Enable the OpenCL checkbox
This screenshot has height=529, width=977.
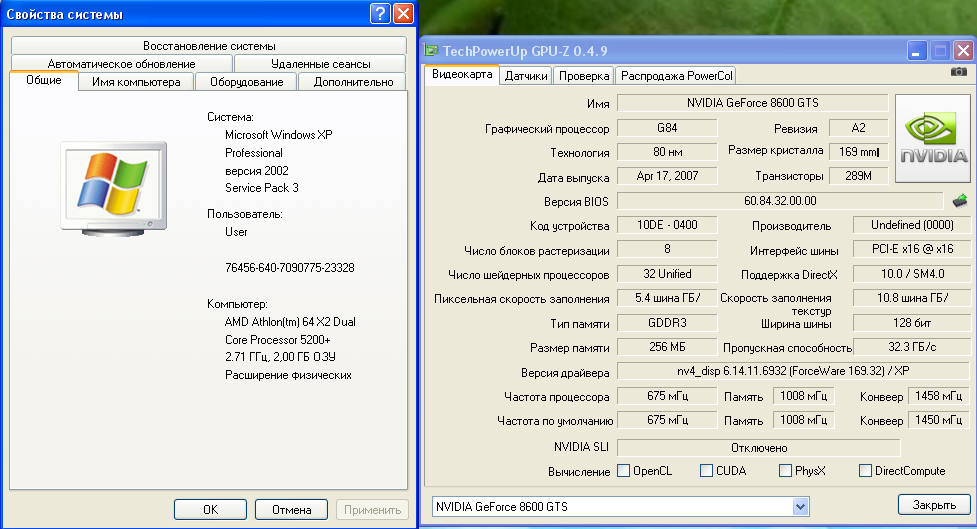pos(624,471)
